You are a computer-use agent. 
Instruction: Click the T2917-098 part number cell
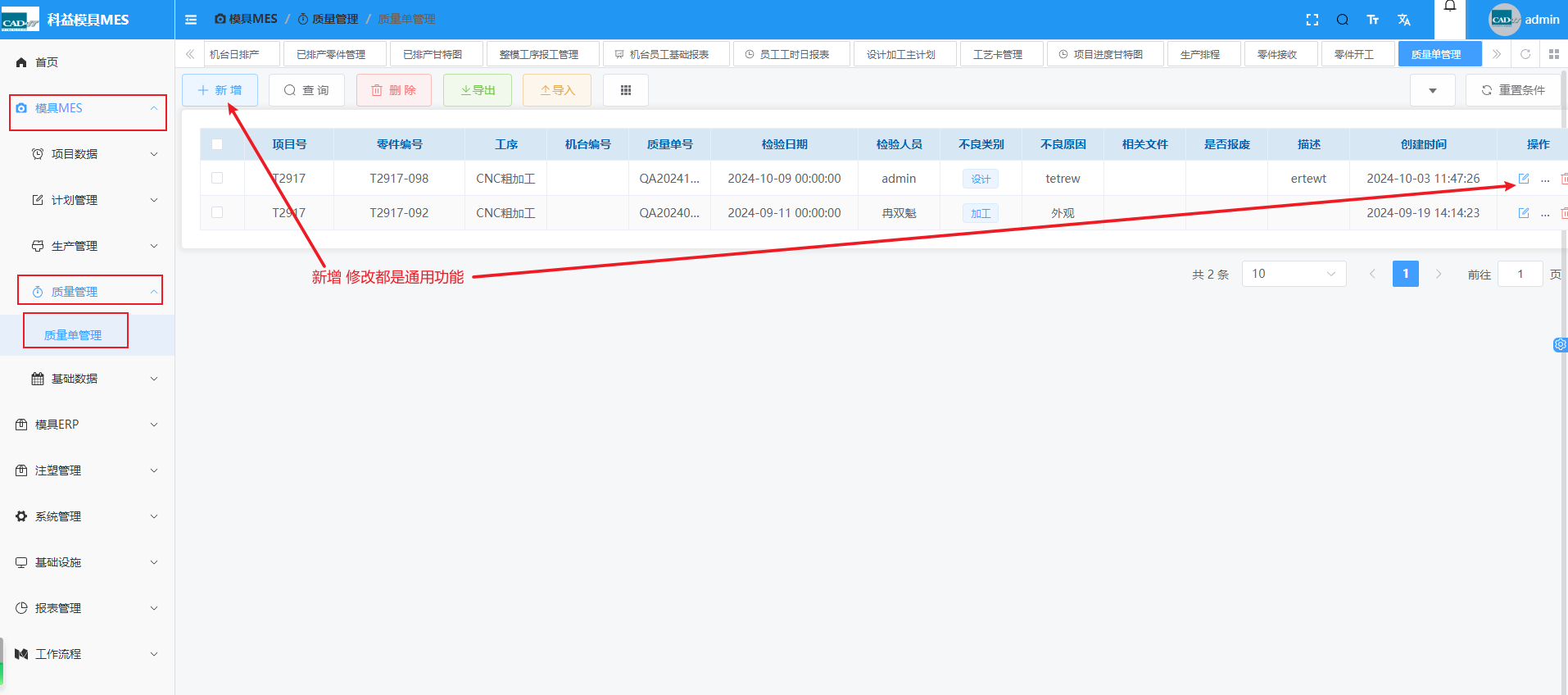point(399,179)
